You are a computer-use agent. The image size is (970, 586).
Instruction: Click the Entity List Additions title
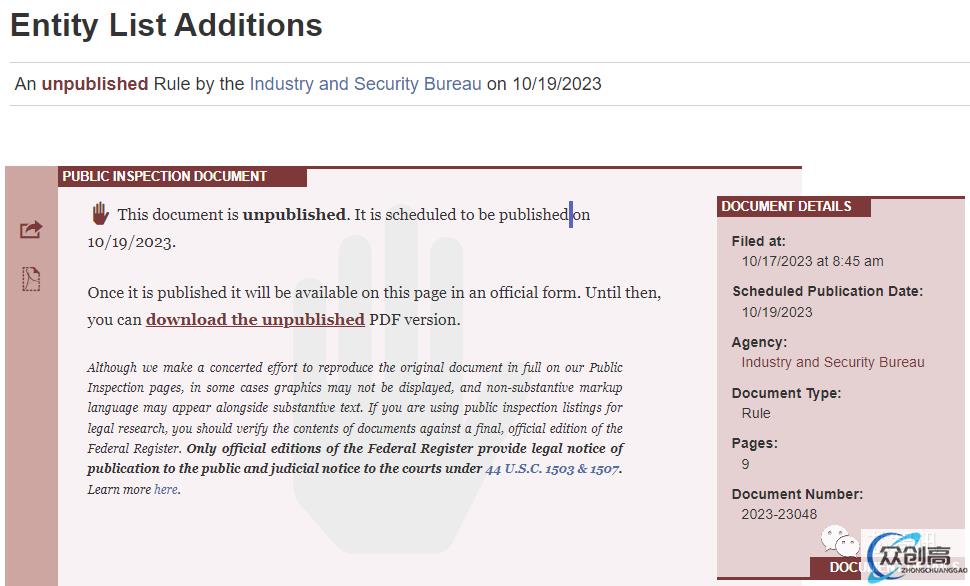(166, 25)
